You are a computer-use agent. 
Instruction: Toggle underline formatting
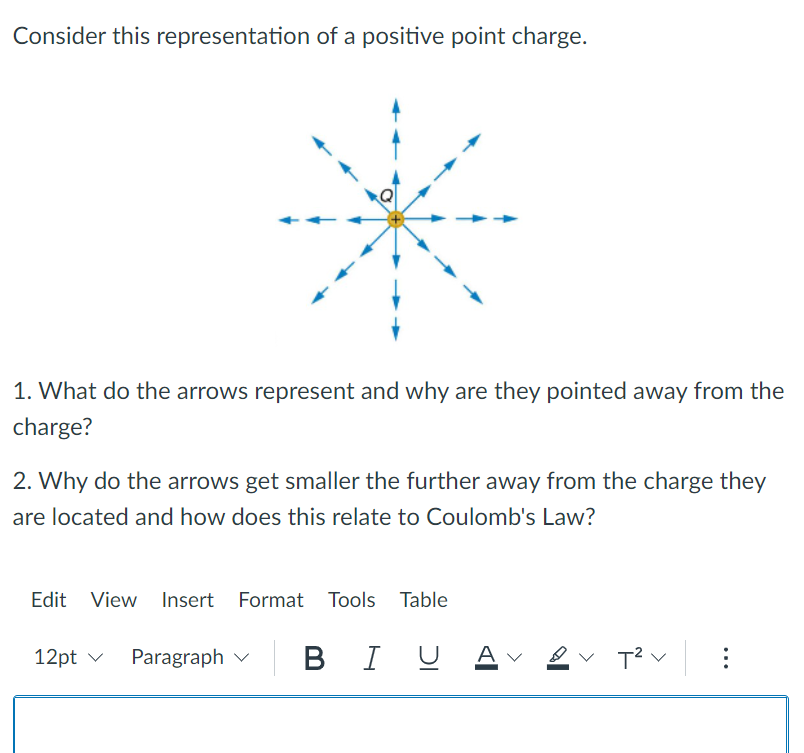pos(427,657)
